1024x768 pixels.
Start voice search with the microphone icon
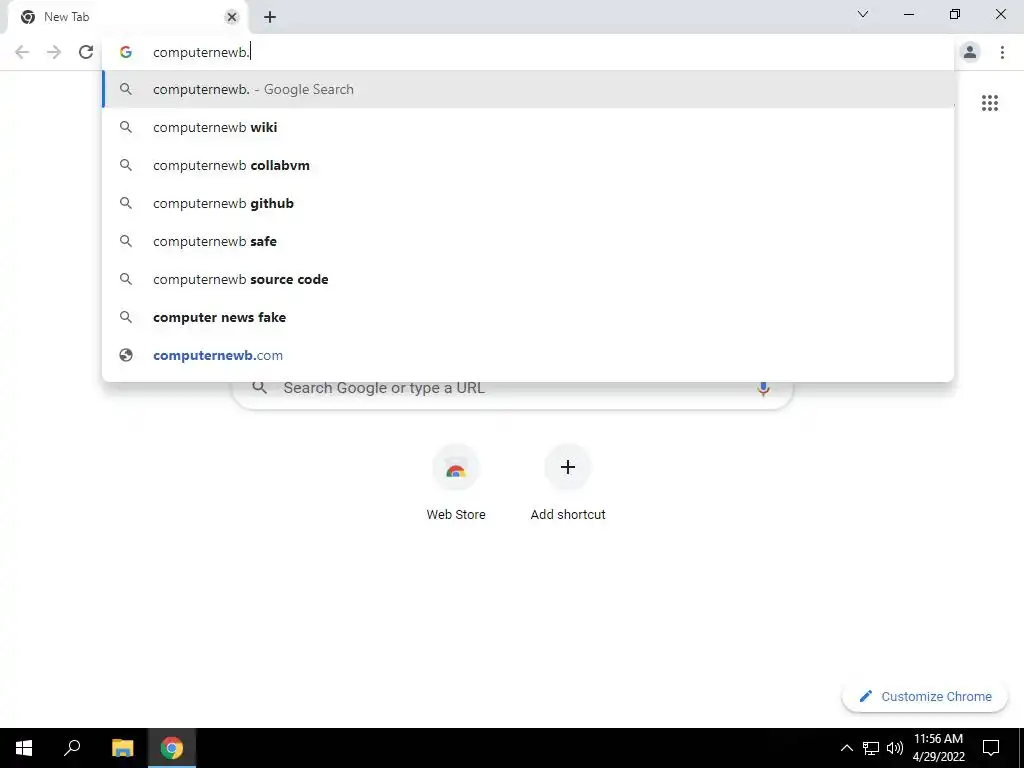[x=763, y=389]
